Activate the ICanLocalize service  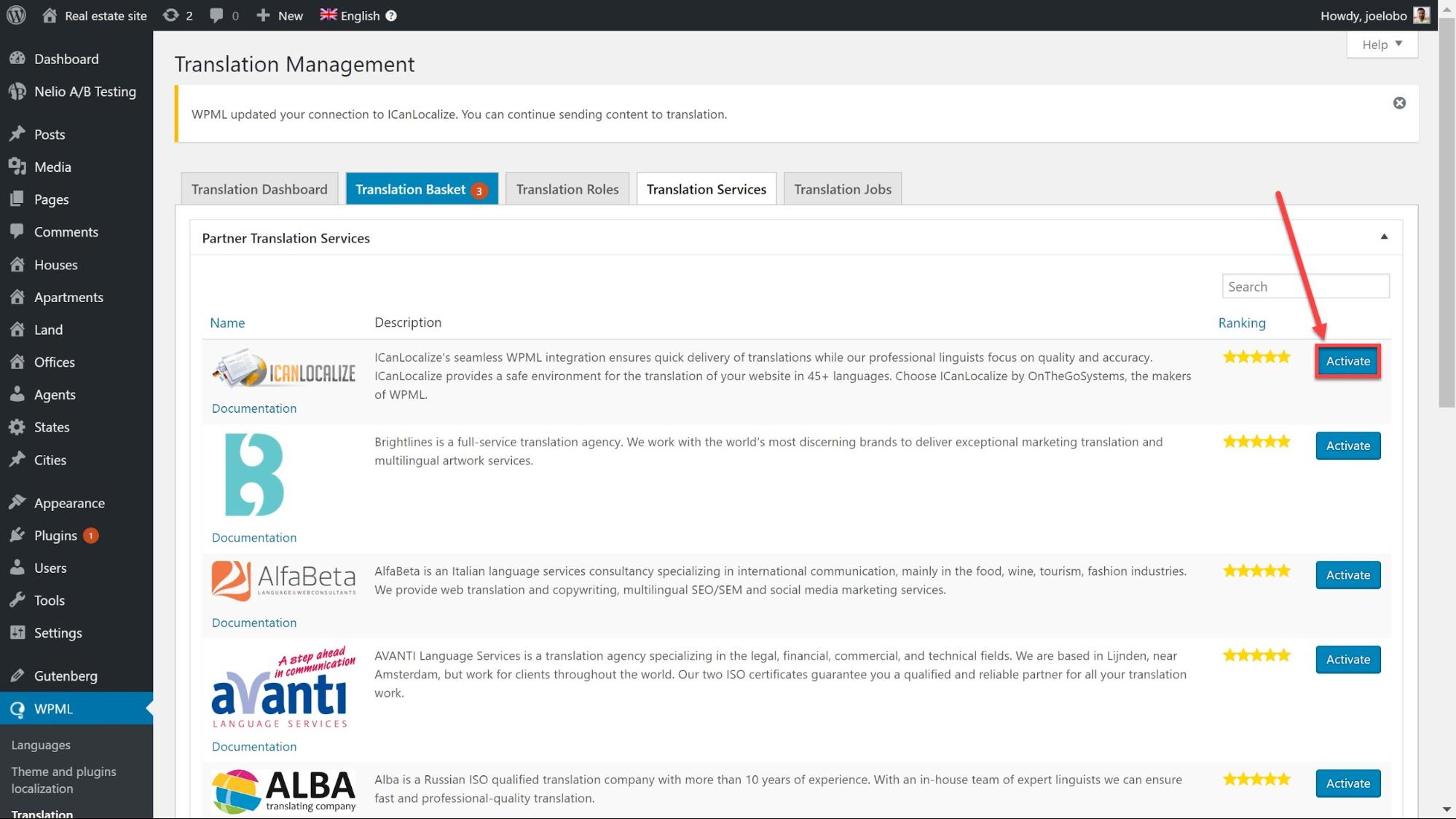1347,361
